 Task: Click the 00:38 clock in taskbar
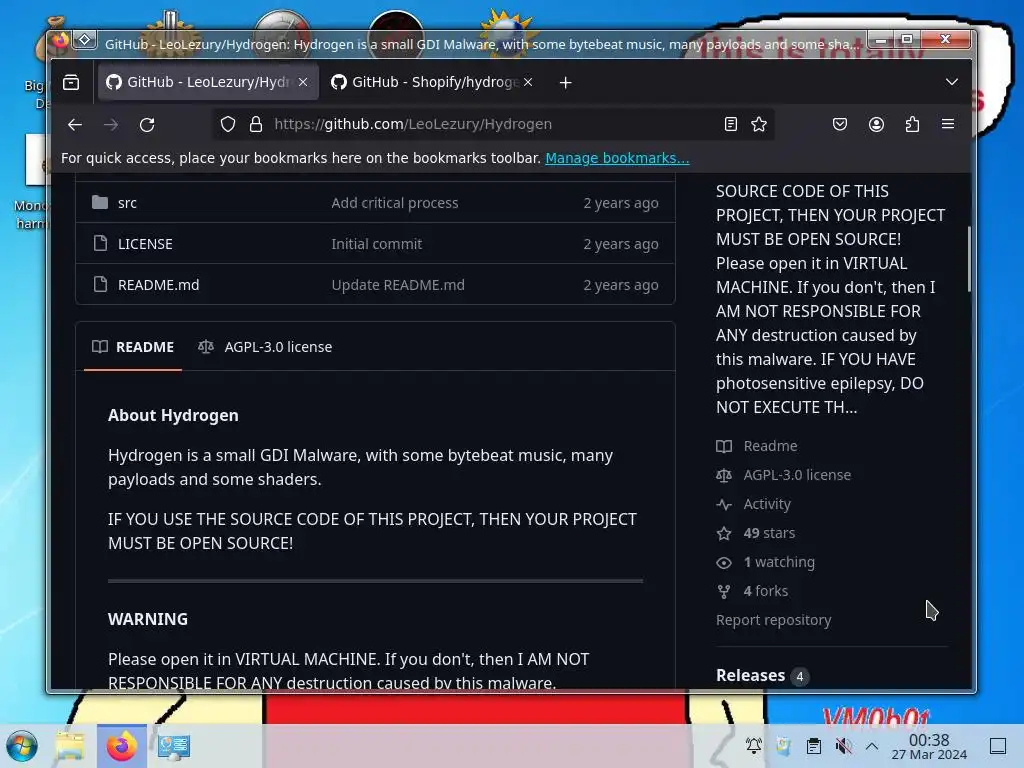pos(929,746)
